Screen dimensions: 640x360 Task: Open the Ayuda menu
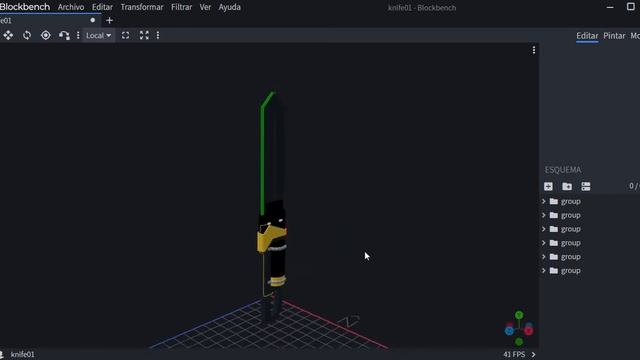(229, 7)
